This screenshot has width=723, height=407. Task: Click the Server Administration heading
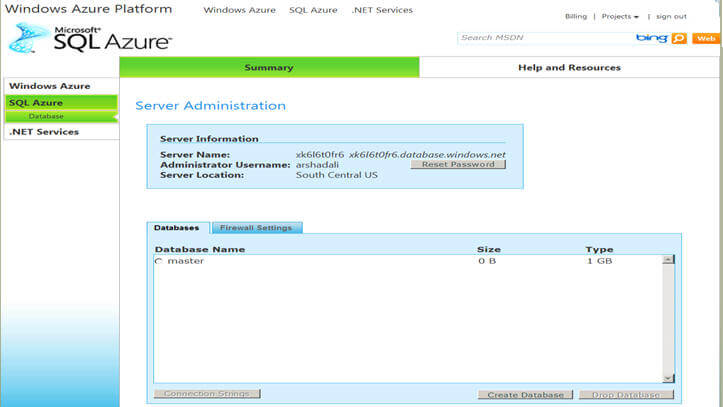click(210, 106)
